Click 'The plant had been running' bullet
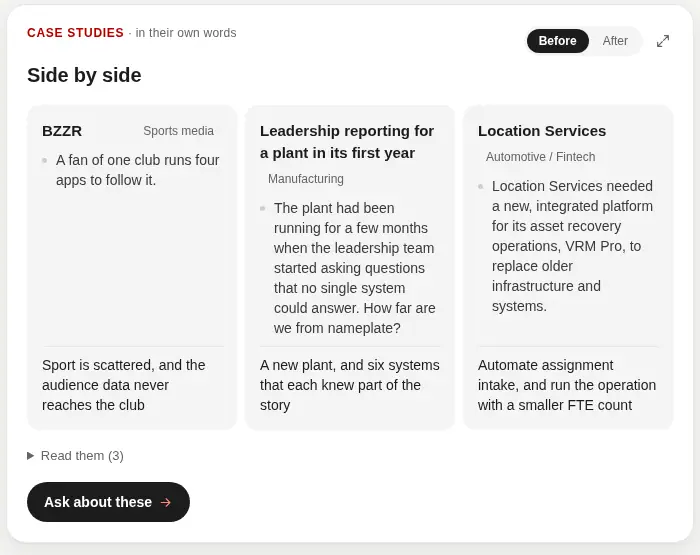Viewport: 700px width, 555px height. coord(354,268)
